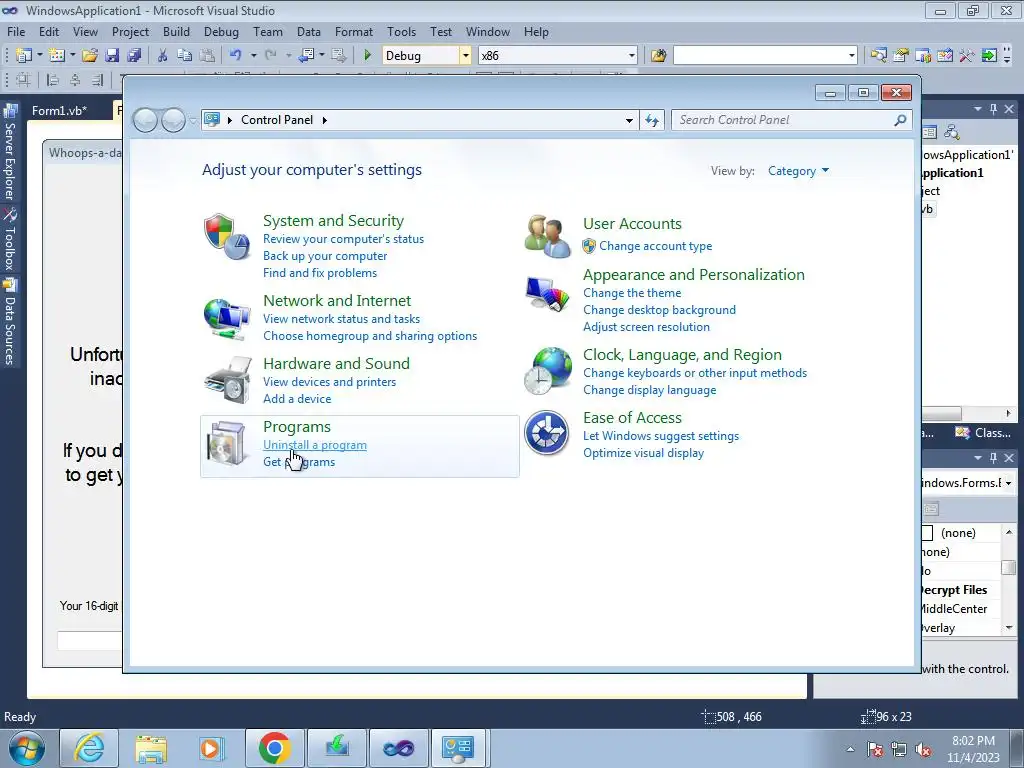The height and width of the screenshot is (768, 1024).
Task: Click the Ease of Access icon
Action: [547, 432]
